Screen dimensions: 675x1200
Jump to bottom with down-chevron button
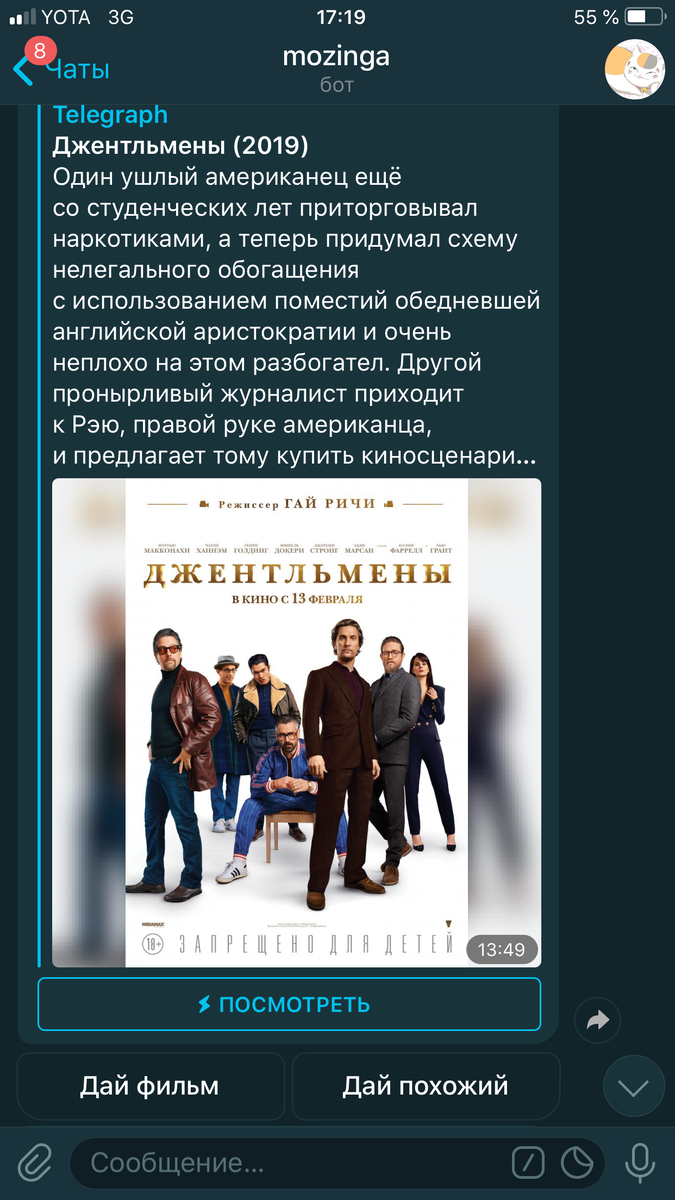tap(634, 1086)
